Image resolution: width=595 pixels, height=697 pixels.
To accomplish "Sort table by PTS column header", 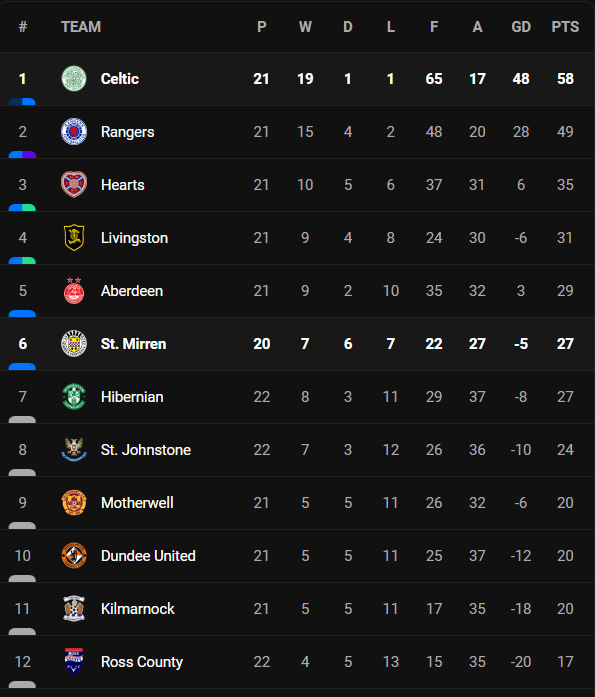I will (565, 27).
